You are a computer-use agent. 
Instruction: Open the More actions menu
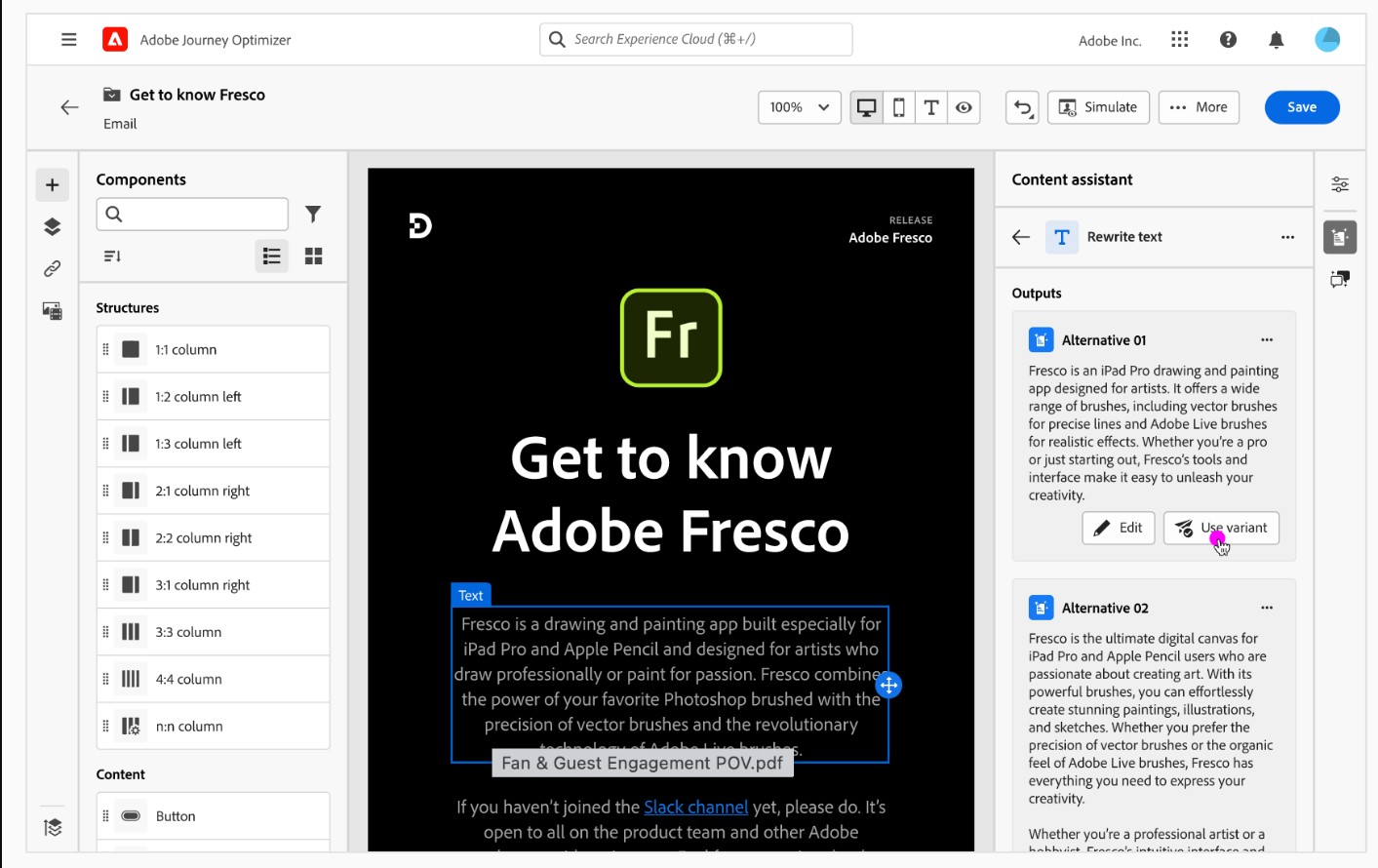pos(1199,107)
